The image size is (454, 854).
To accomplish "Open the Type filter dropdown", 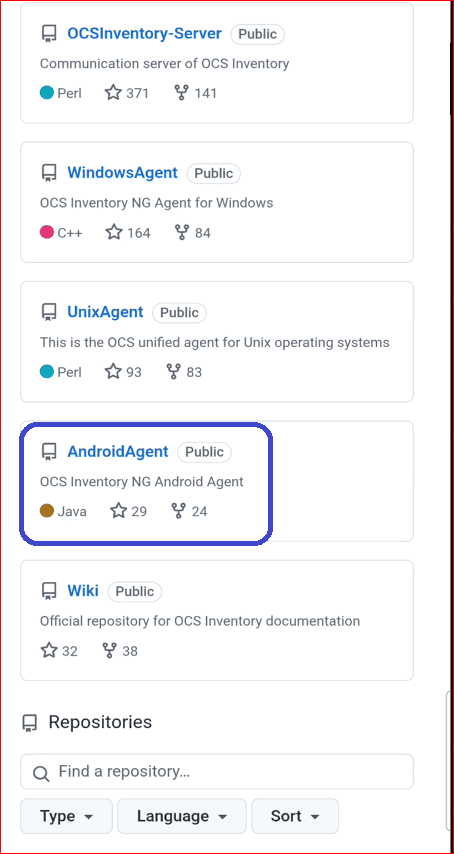I will [x=66, y=816].
